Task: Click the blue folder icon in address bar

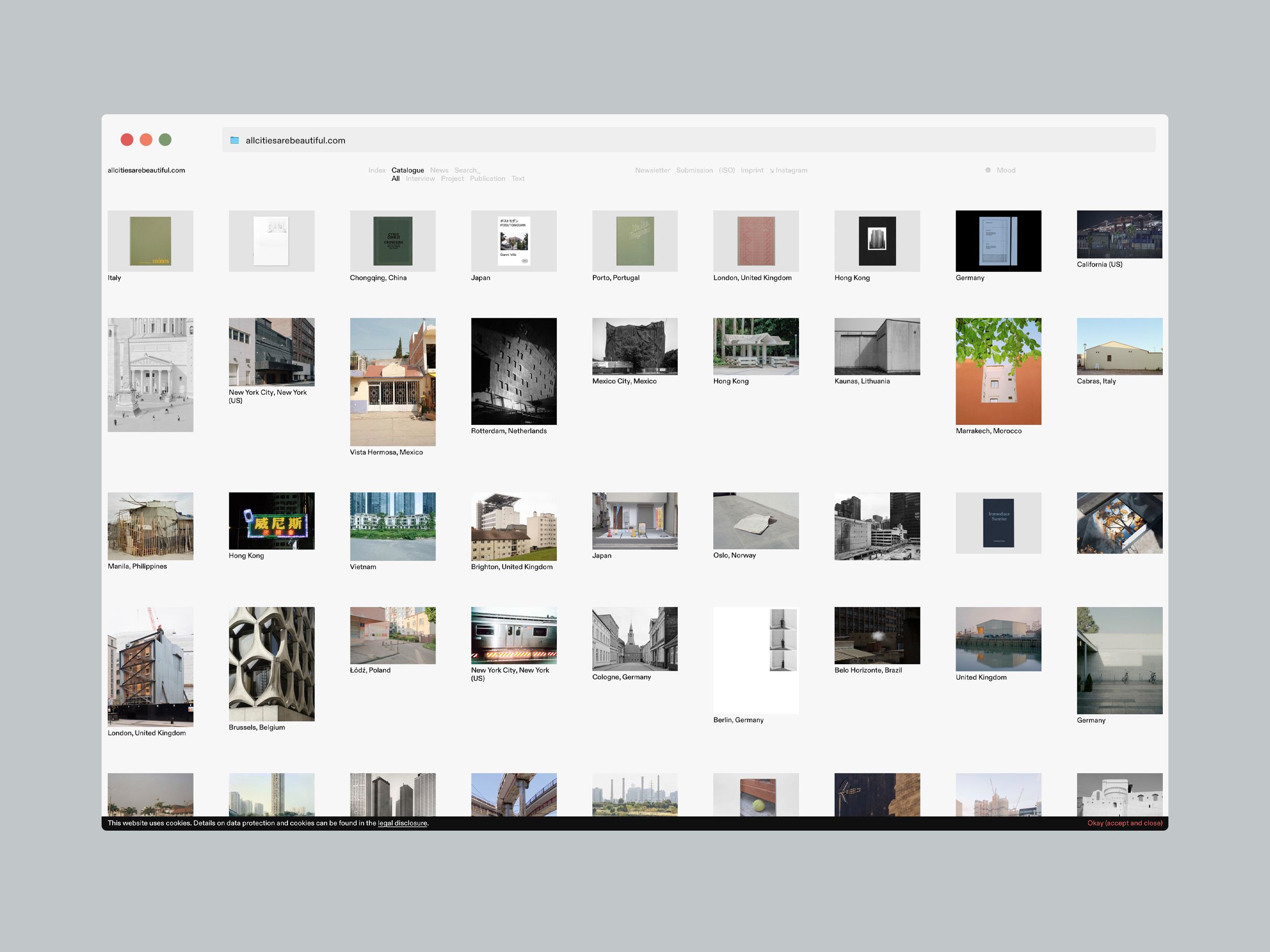Action: [234, 140]
